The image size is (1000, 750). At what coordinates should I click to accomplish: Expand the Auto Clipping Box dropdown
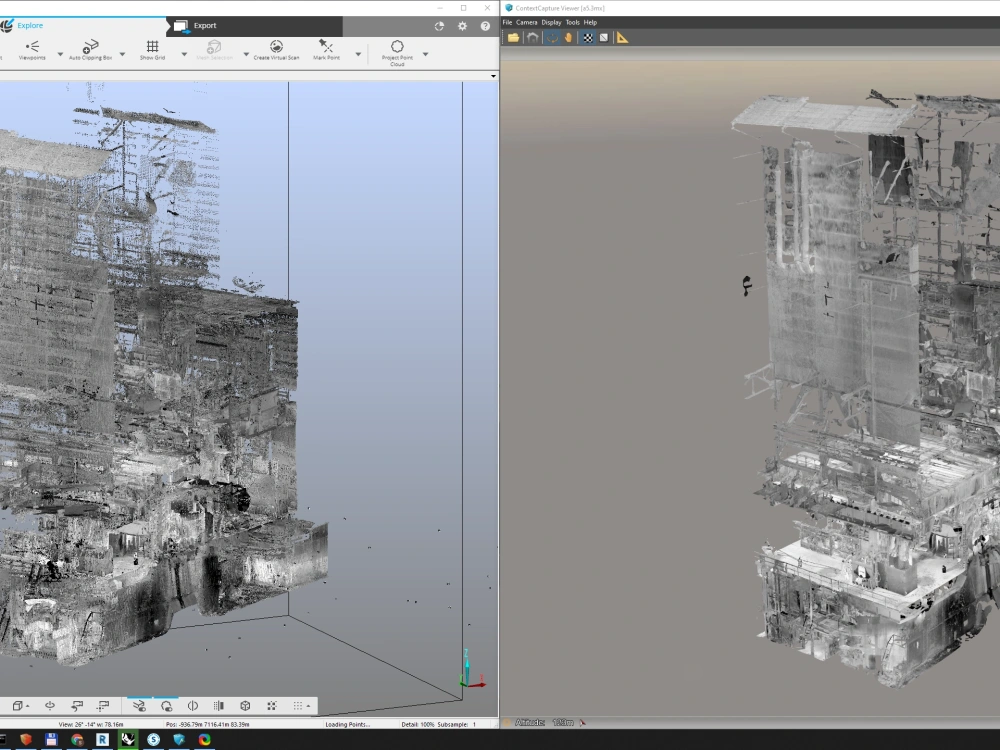[x=120, y=52]
